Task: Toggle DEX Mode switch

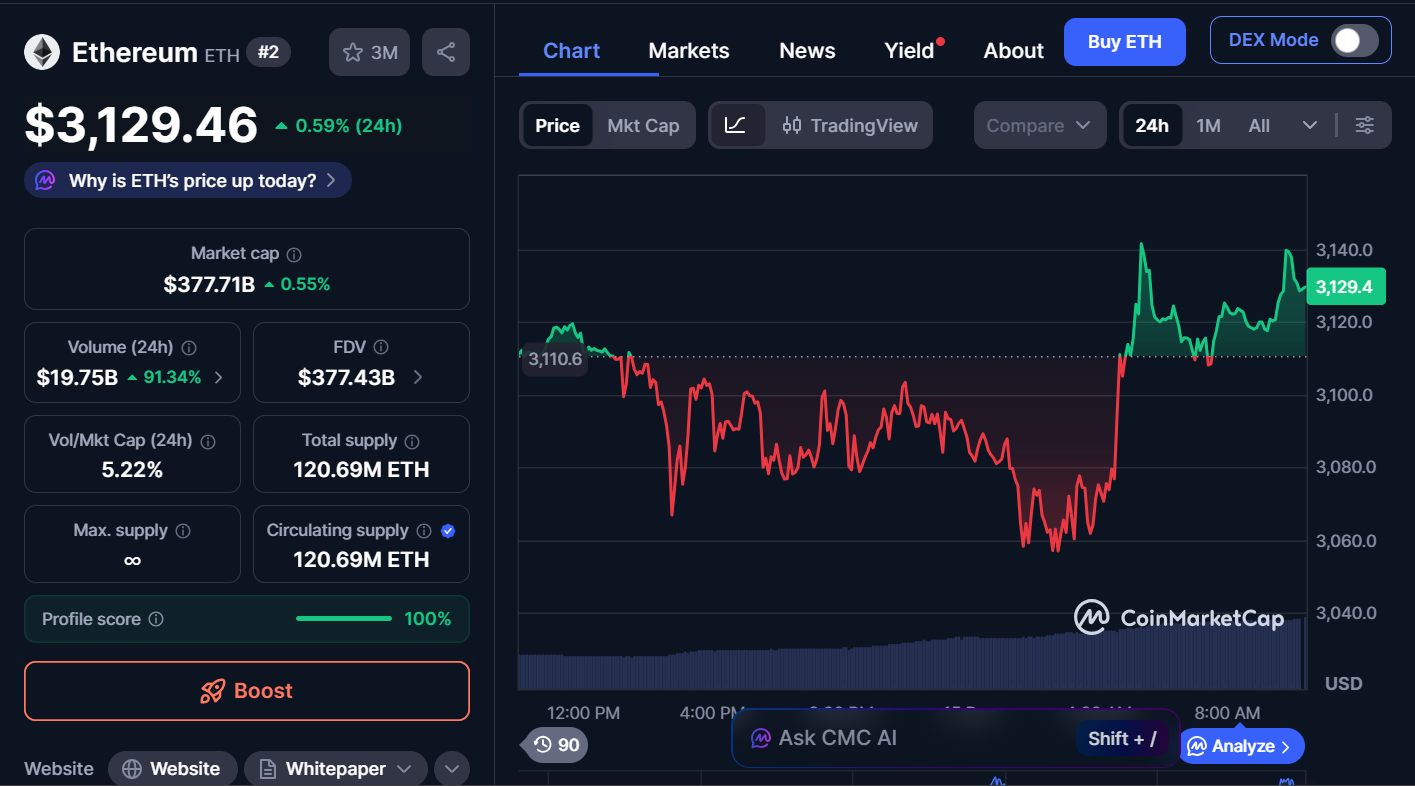Action: pos(1354,41)
